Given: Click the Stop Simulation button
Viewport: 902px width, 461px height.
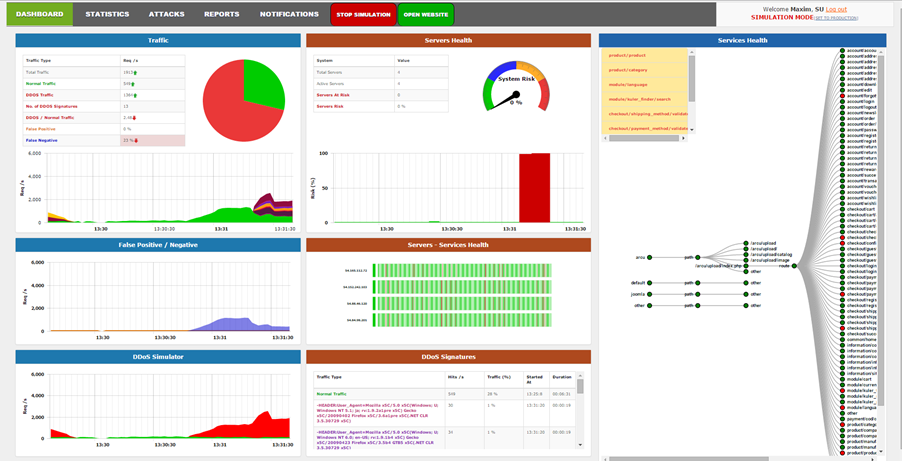Looking at the screenshot, I should [363, 15].
